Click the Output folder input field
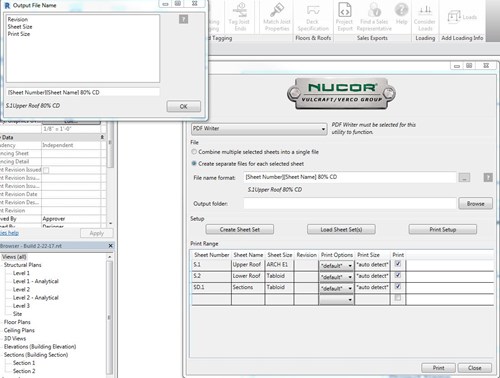Screen dimensions: 500x378 pyautogui.click(x=350, y=203)
